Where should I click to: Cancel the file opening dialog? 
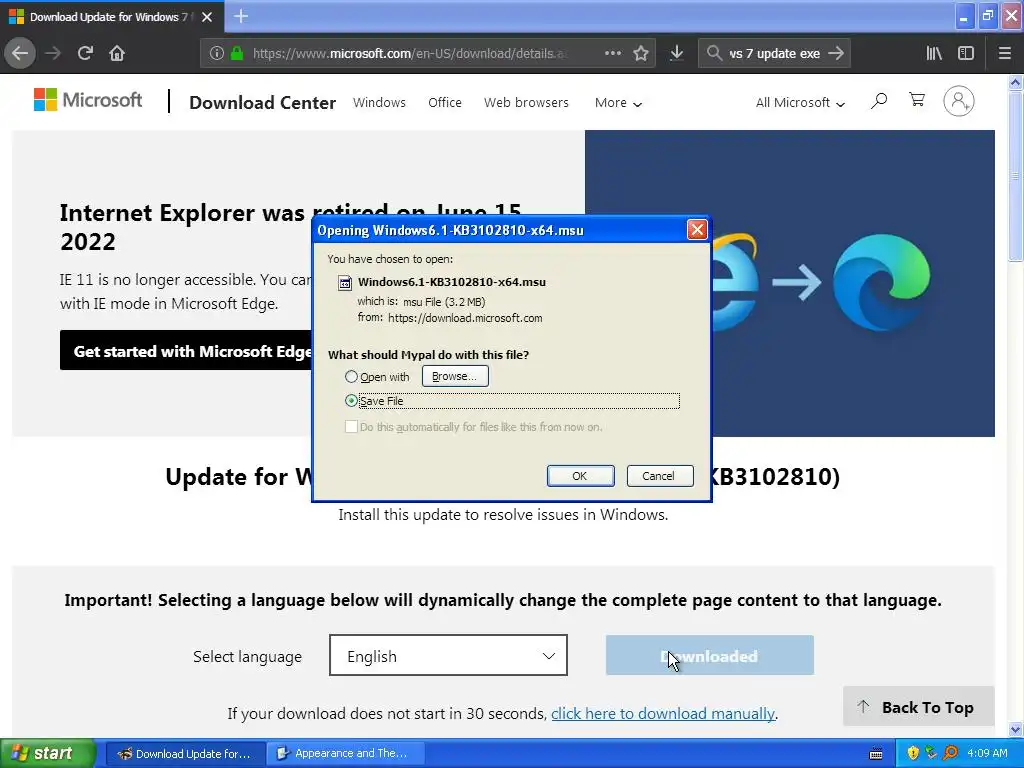point(660,476)
